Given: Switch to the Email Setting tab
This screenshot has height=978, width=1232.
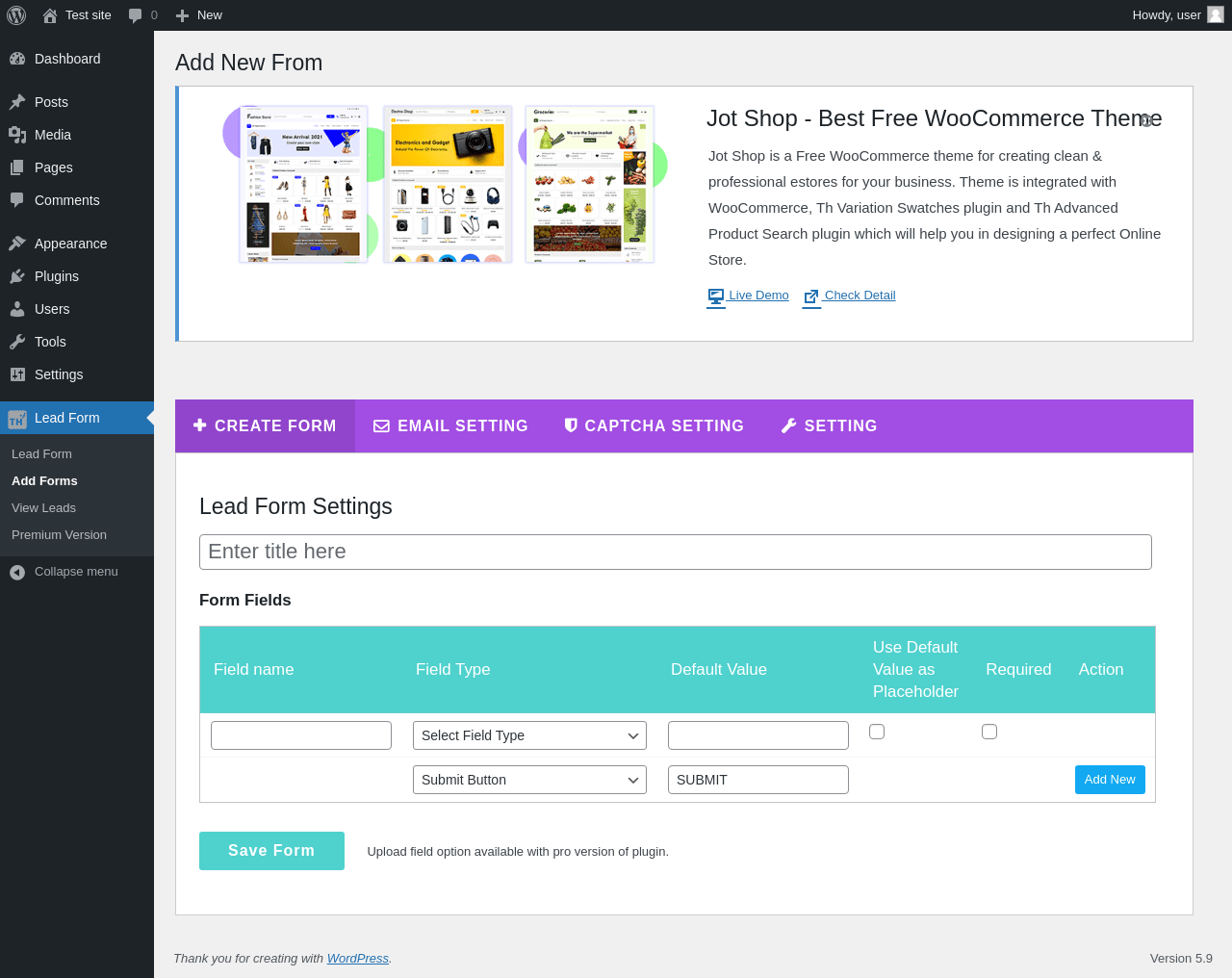Looking at the screenshot, I should click(x=450, y=426).
